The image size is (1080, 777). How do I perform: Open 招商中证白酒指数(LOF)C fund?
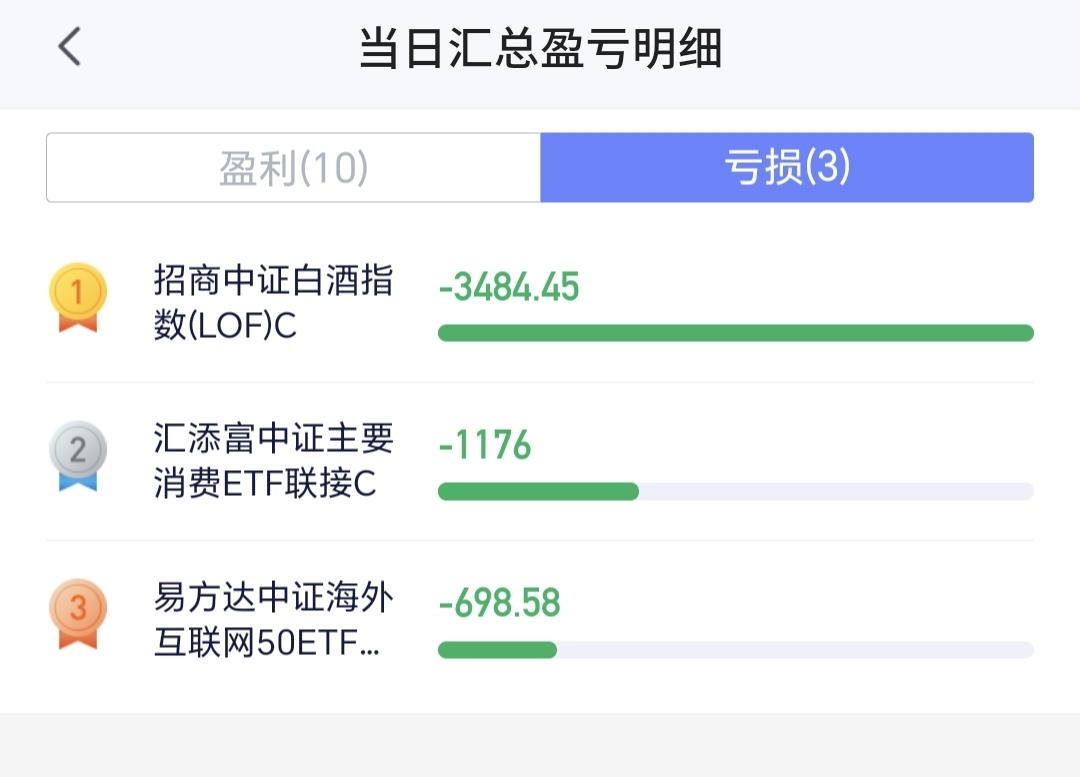pos(273,302)
